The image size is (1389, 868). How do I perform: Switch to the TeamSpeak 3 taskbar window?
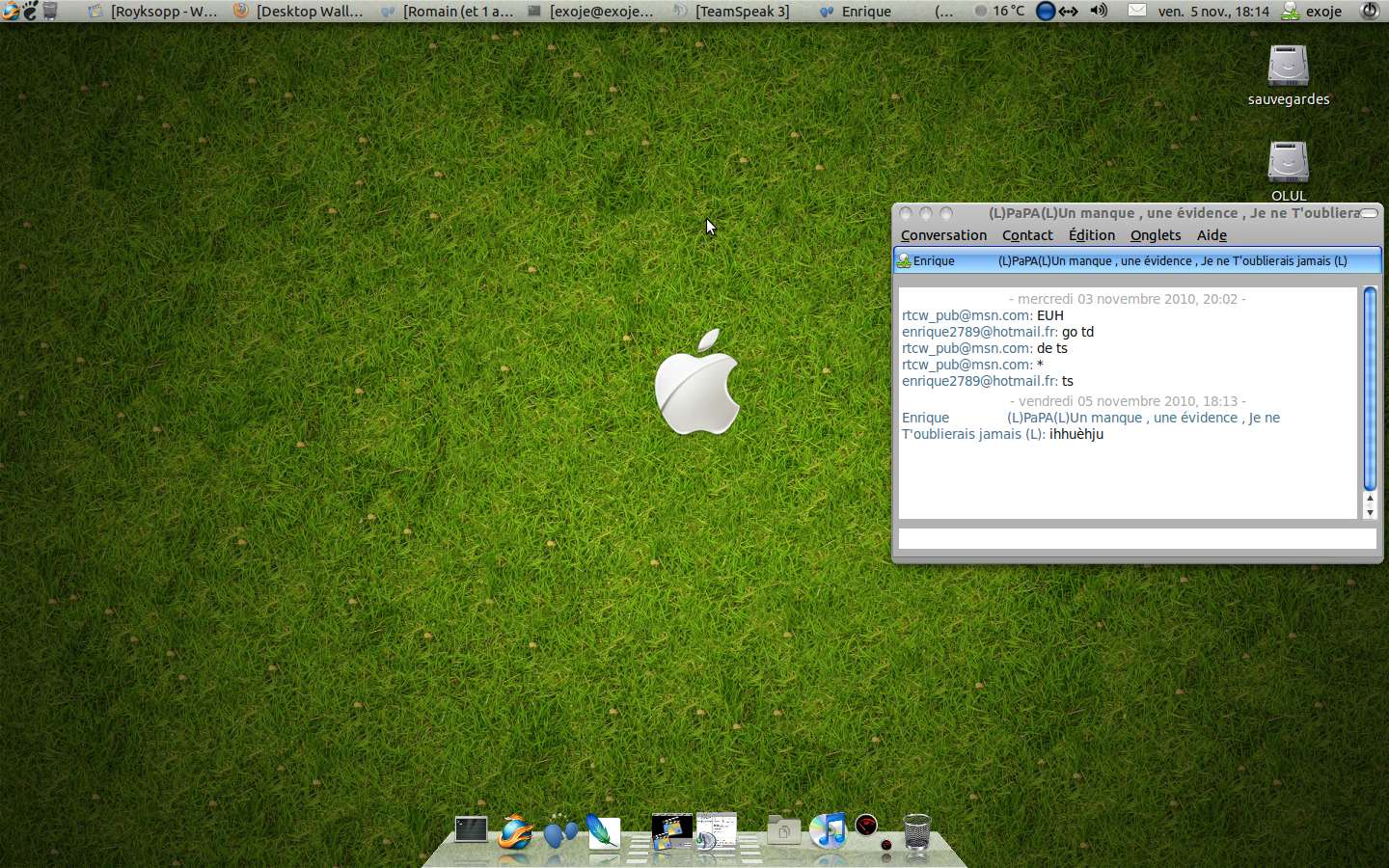(731, 12)
